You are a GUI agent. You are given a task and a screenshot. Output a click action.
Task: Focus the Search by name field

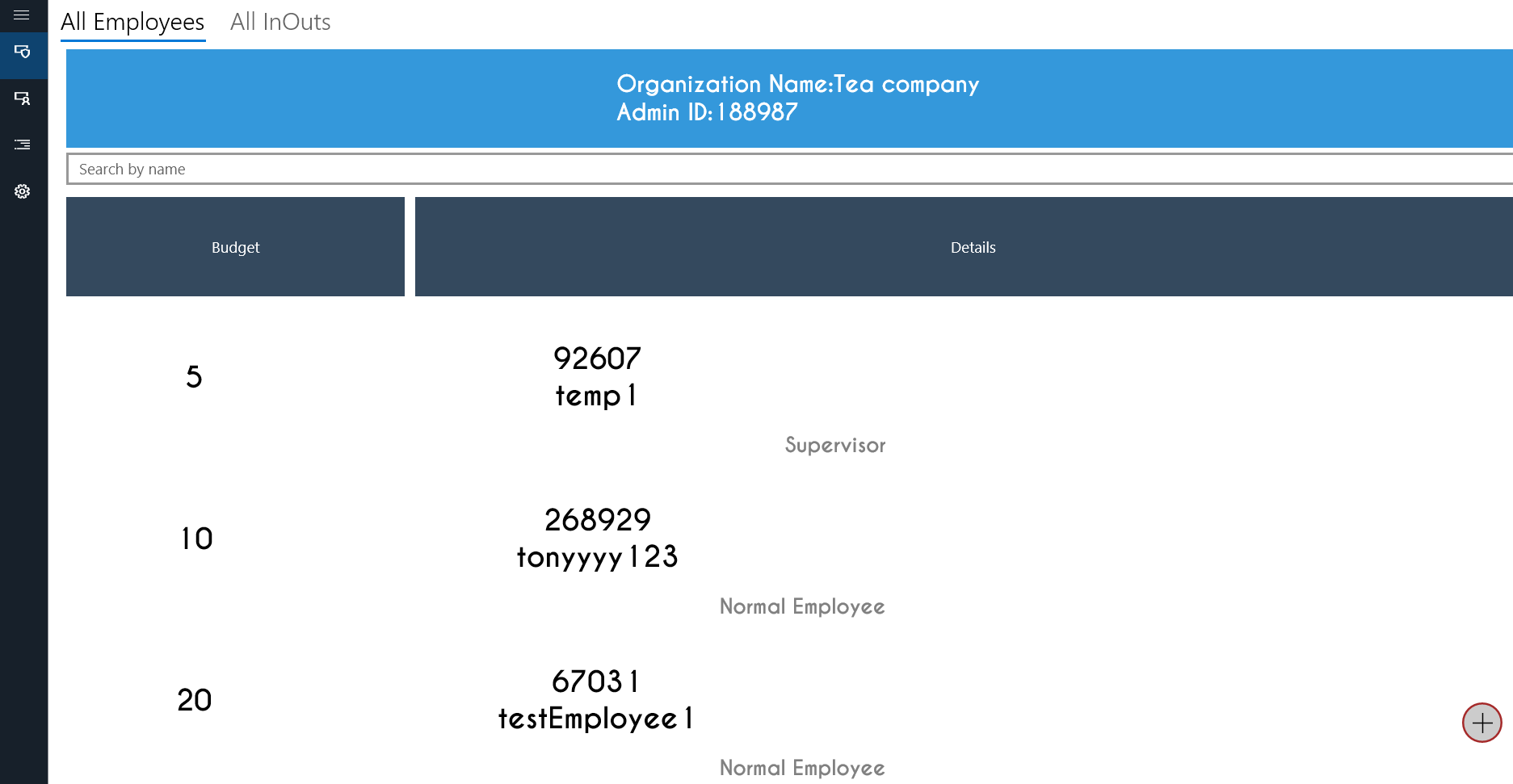pyautogui.click(x=789, y=169)
